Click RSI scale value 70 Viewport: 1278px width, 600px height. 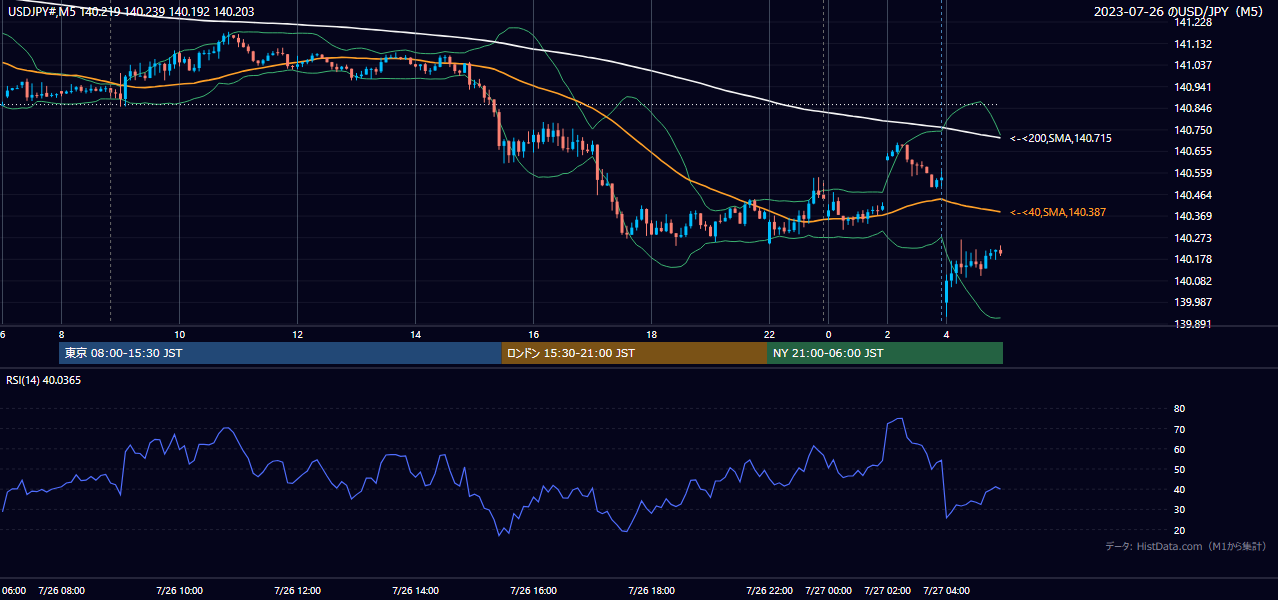(1180, 429)
